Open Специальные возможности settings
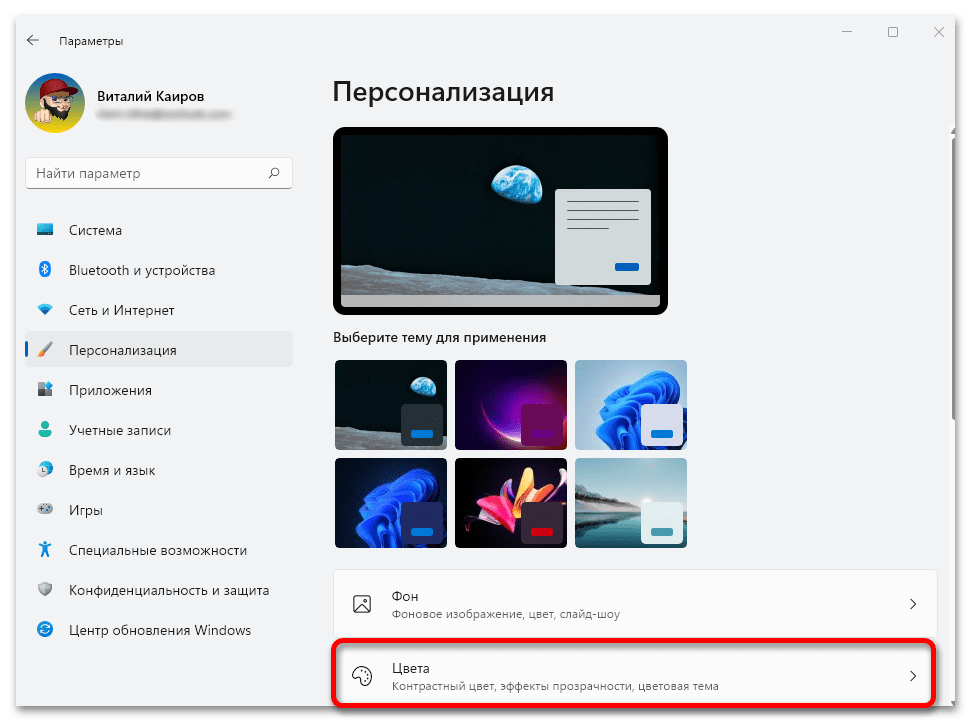This screenshot has width=971, height=722. pyautogui.click(x=159, y=550)
